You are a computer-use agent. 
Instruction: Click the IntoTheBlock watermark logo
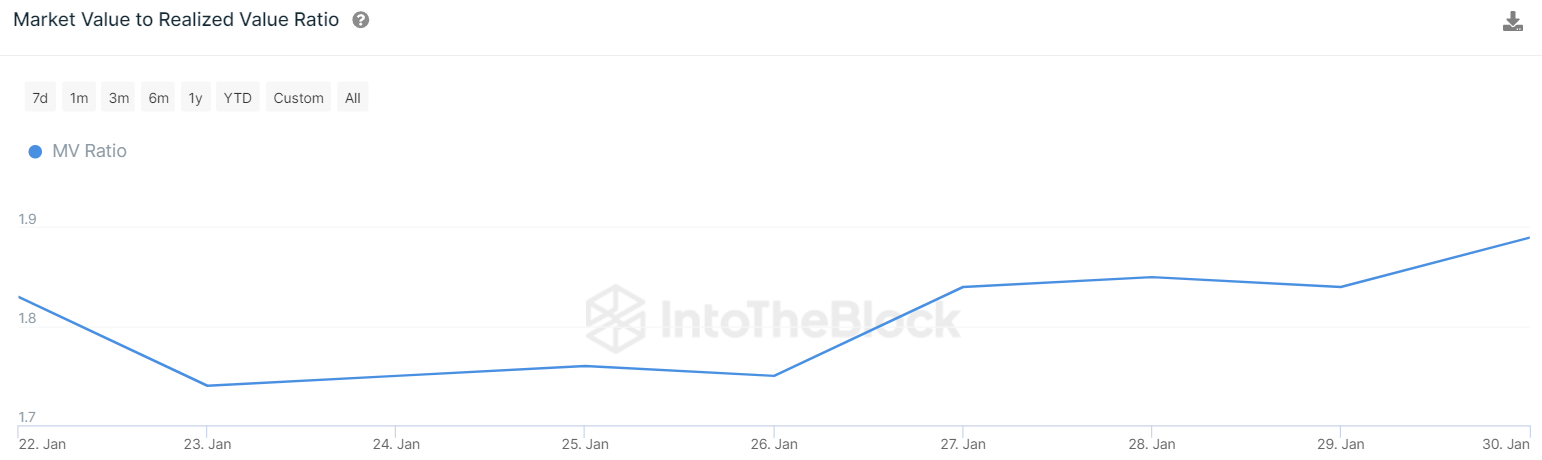click(772, 314)
